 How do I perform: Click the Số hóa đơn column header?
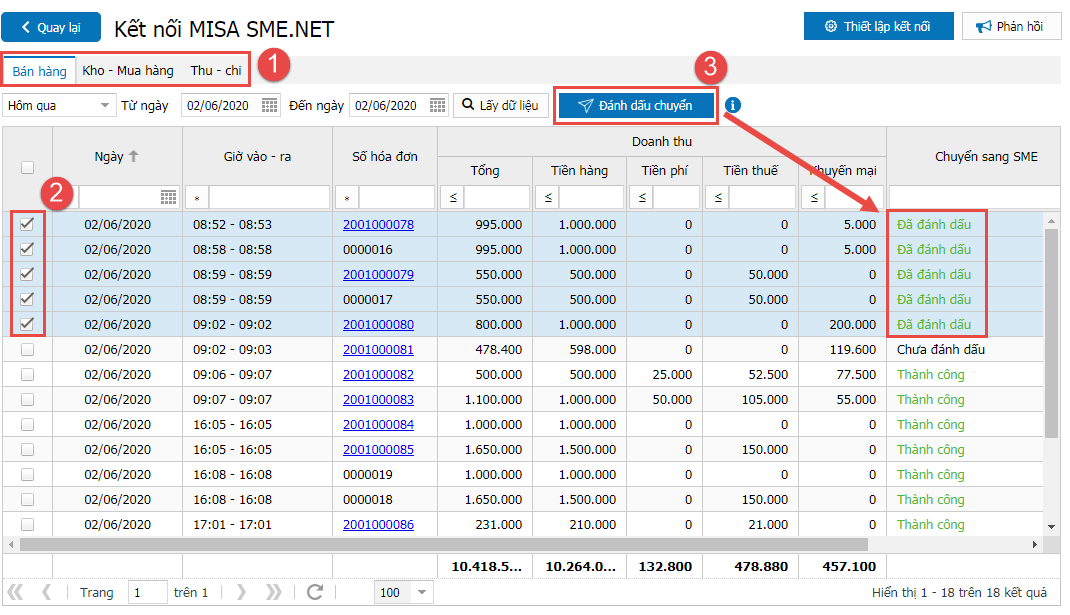(384, 156)
